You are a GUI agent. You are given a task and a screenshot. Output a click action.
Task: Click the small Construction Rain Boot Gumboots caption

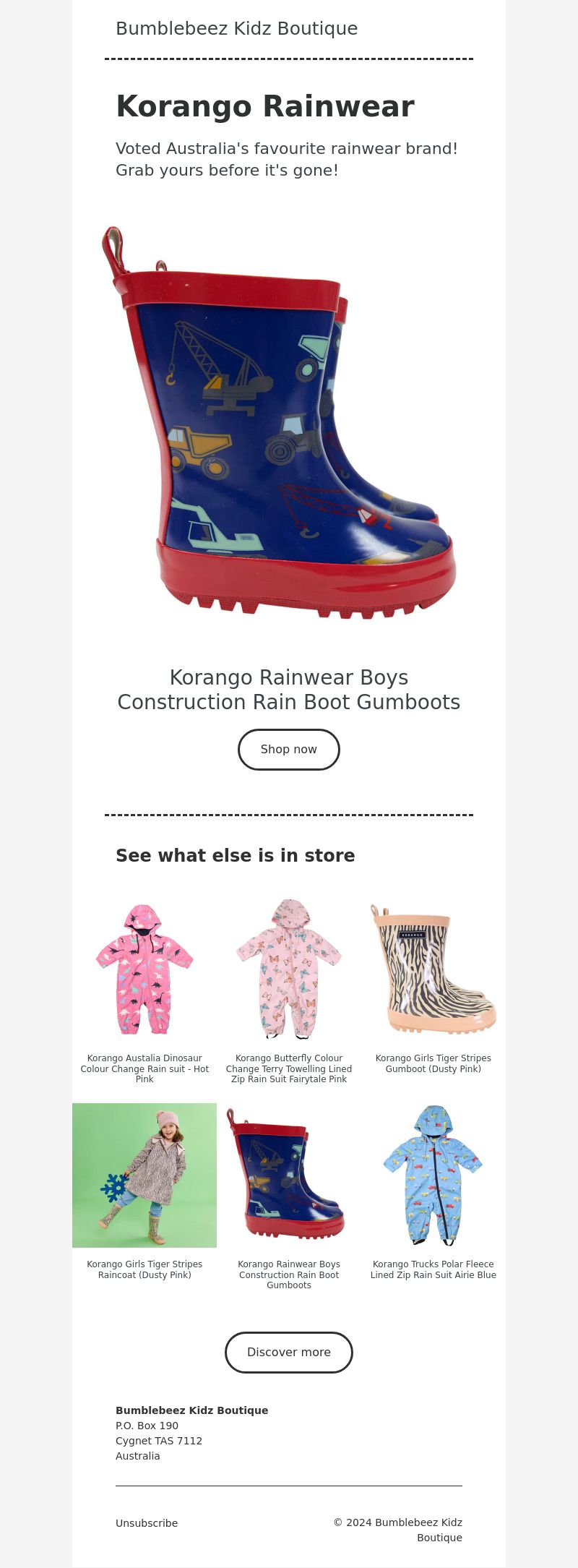pyautogui.click(x=289, y=1274)
